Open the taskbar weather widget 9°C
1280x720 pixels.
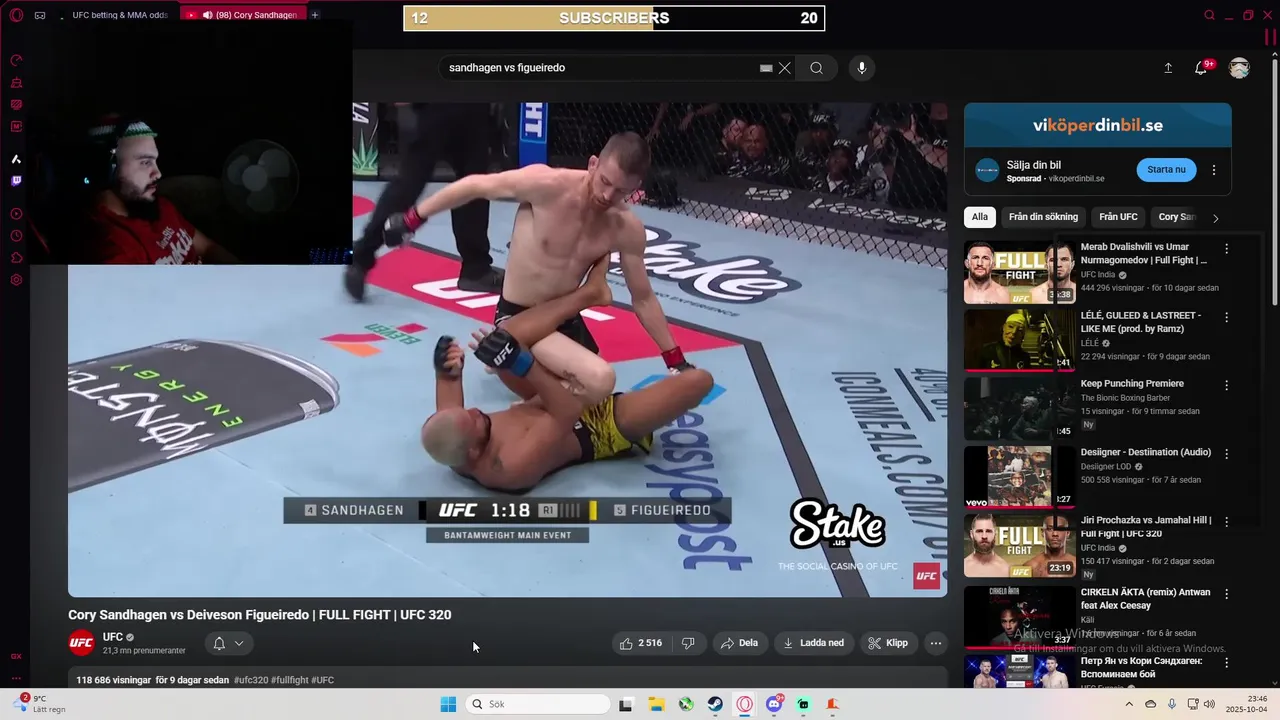40,704
